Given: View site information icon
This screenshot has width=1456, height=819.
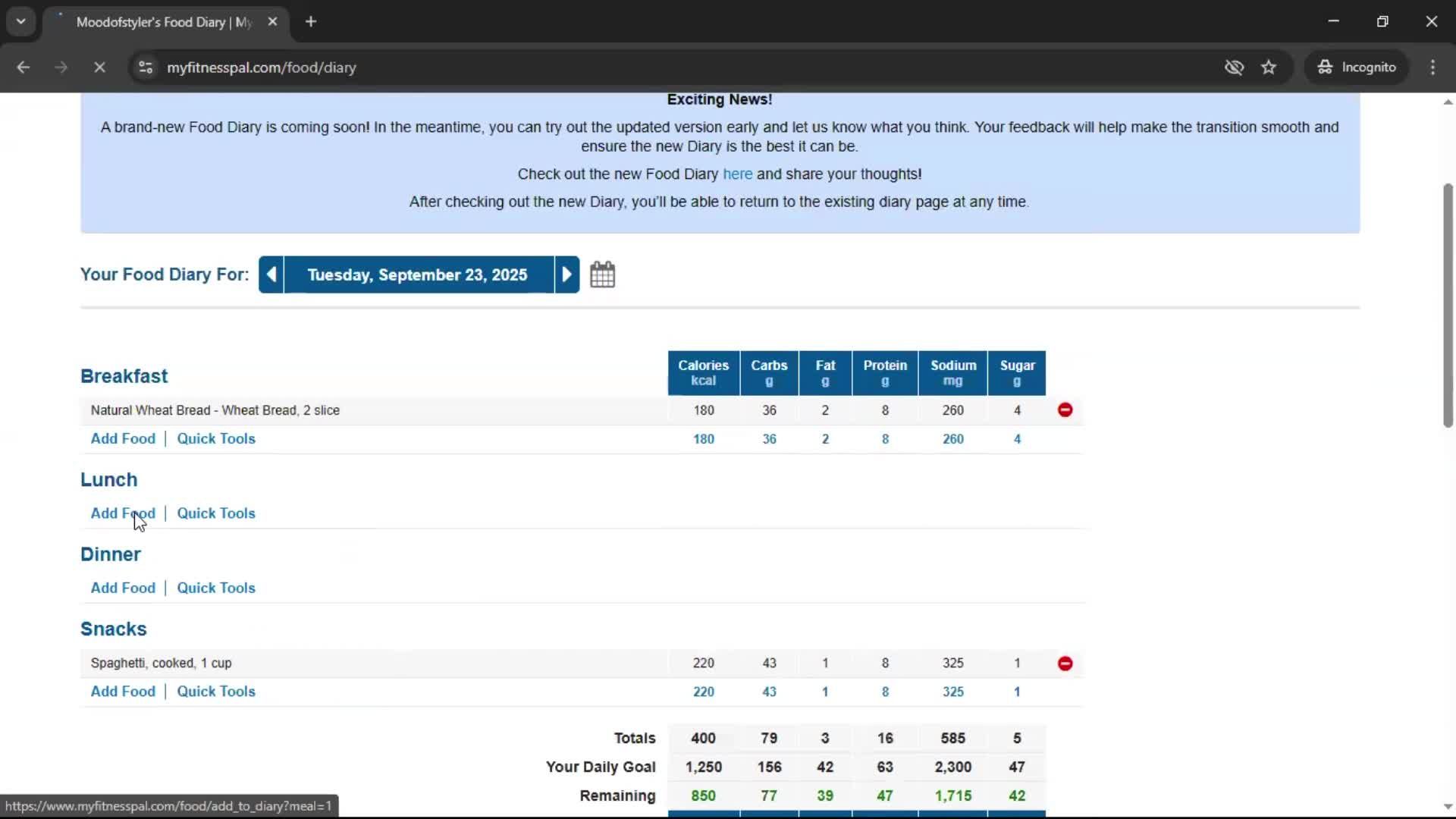Looking at the screenshot, I should point(146,67).
